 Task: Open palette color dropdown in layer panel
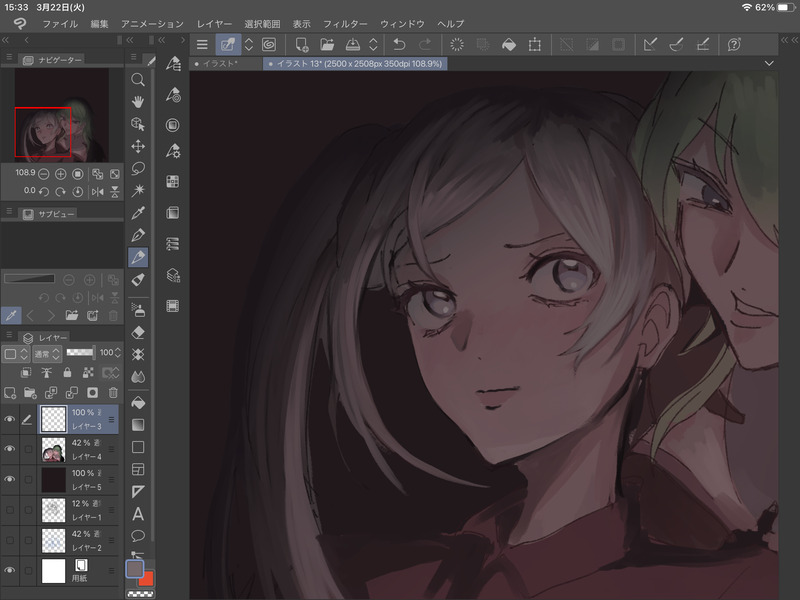(x=15, y=354)
